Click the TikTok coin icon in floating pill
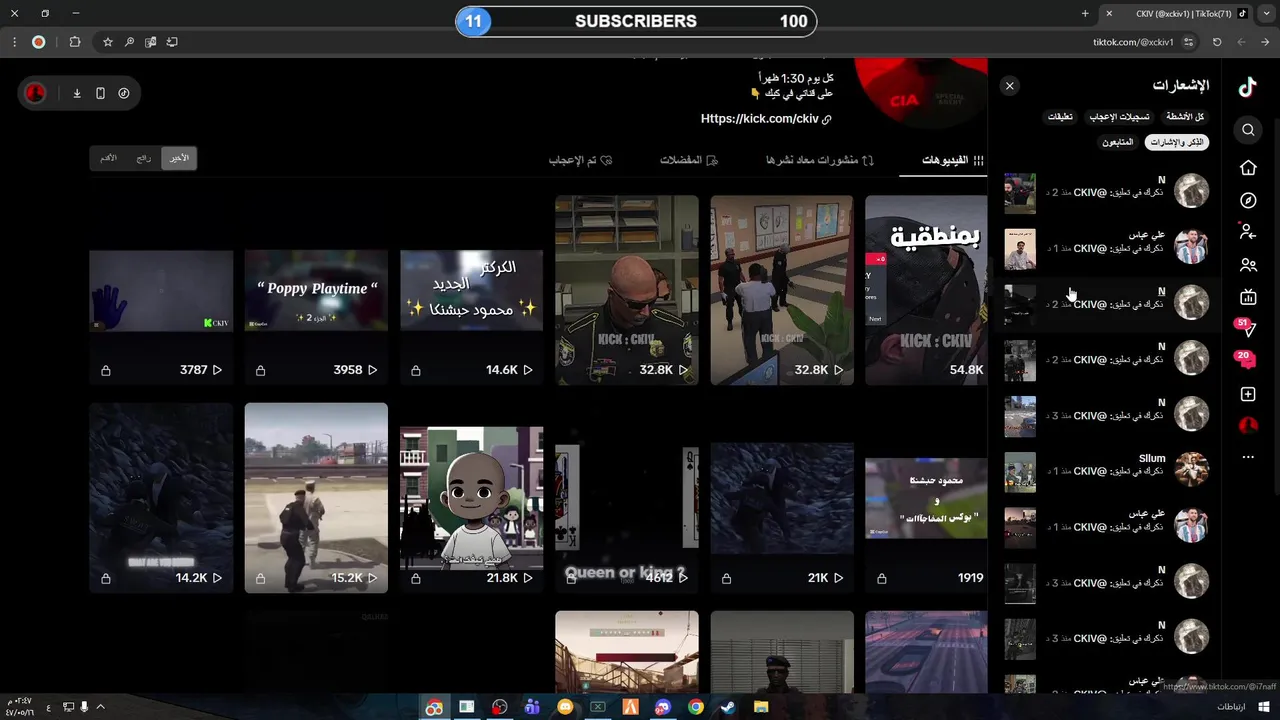This screenshot has height=720, width=1280. [x=124, y=93]
